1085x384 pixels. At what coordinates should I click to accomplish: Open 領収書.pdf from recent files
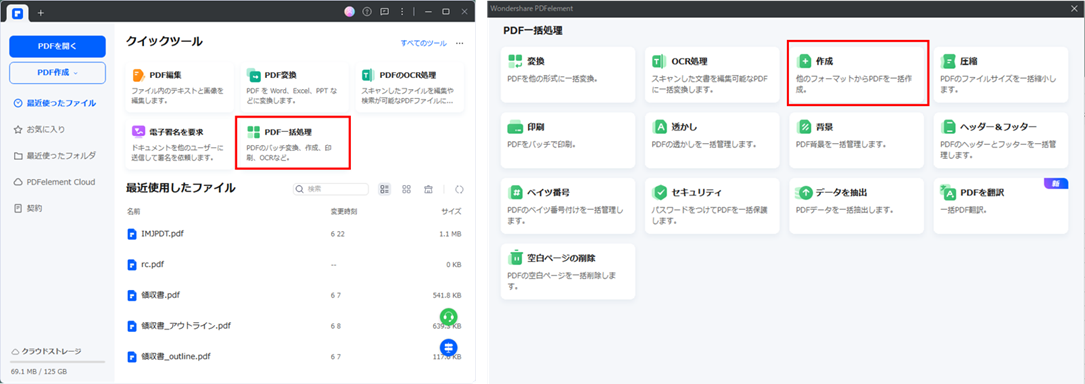[x=294, y=295]
